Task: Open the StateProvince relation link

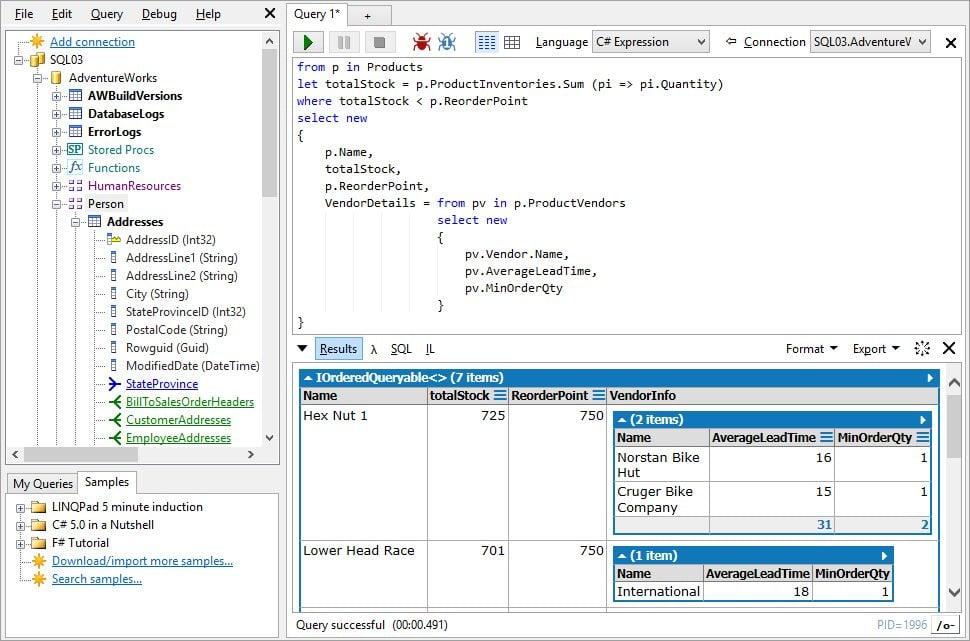Action: click(x=161, y=384)
